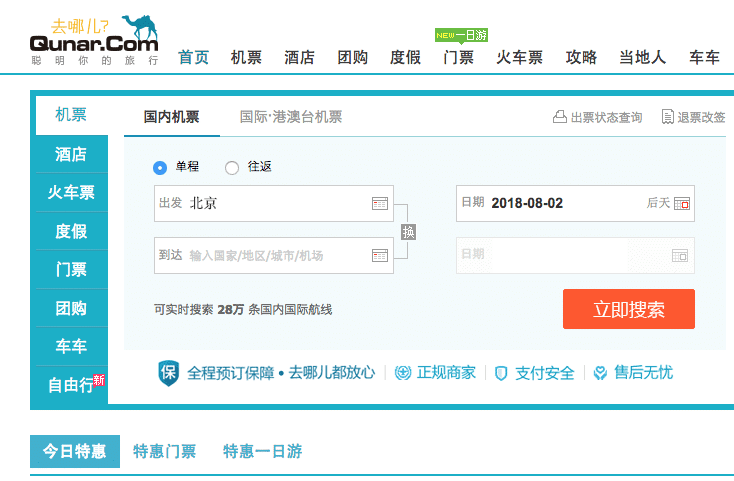Open city picker icon in departure field
The width and height of the screenshot is (734, 481).
pos(379,203)
